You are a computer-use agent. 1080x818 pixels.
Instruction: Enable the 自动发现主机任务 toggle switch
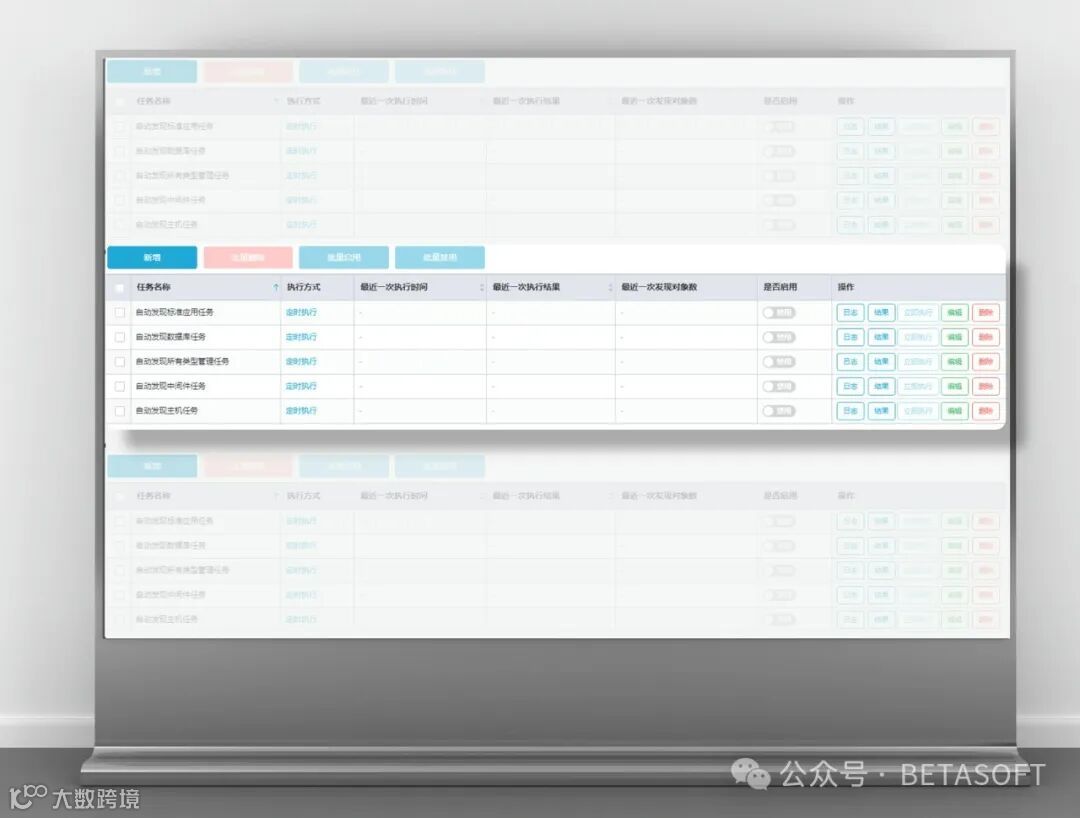[x=779, y=411]
